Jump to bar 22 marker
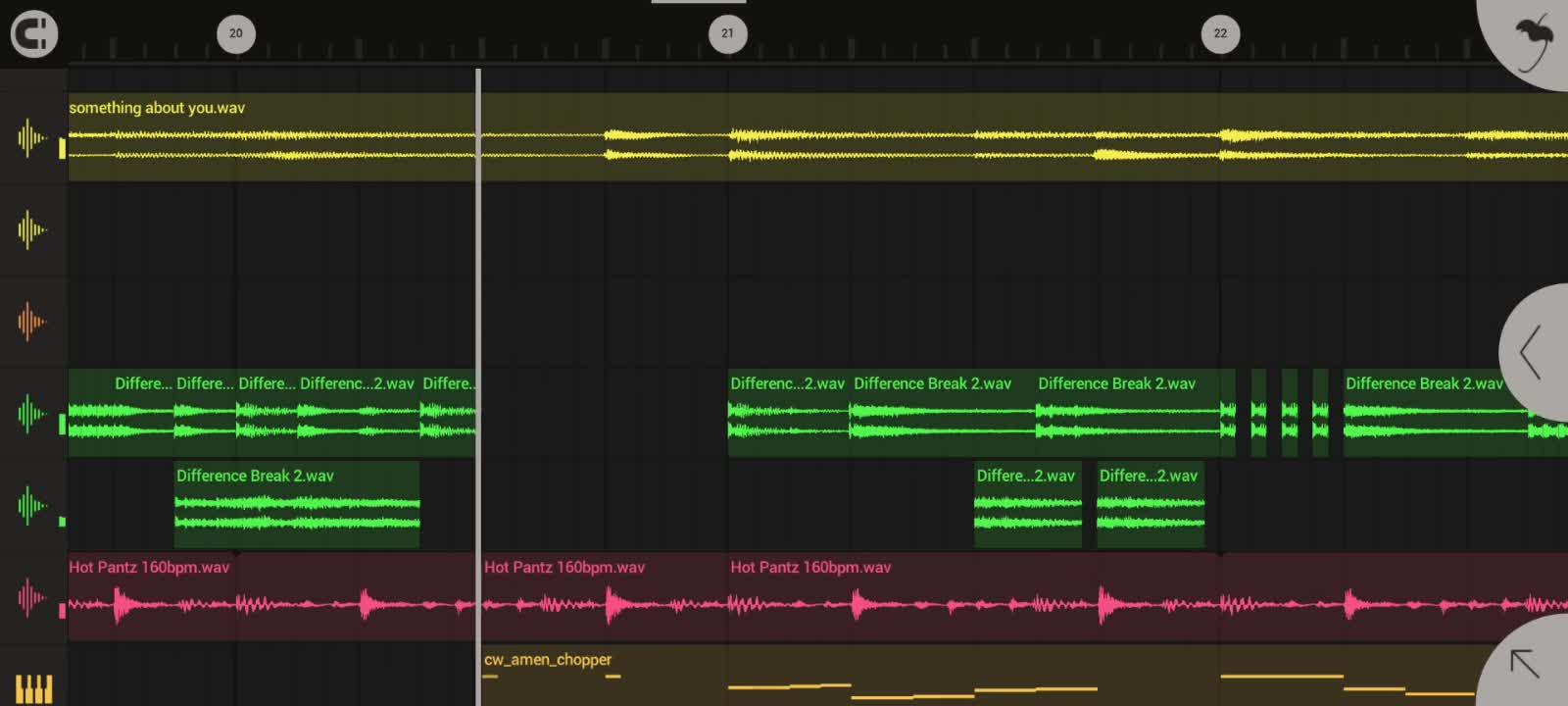The image size is (1568, 706). [1220, 33]
